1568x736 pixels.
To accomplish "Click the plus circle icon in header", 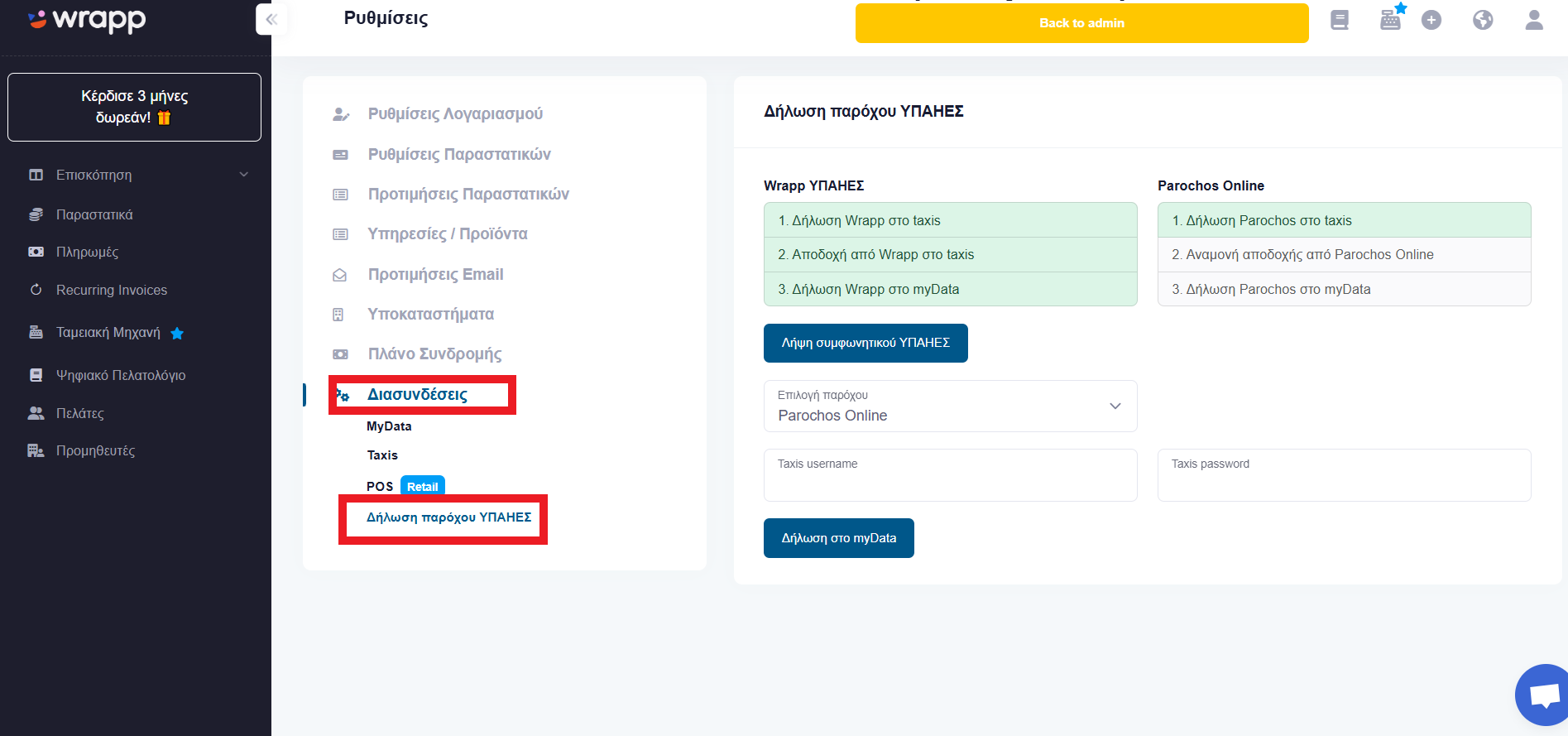I will pos(1431,20).
